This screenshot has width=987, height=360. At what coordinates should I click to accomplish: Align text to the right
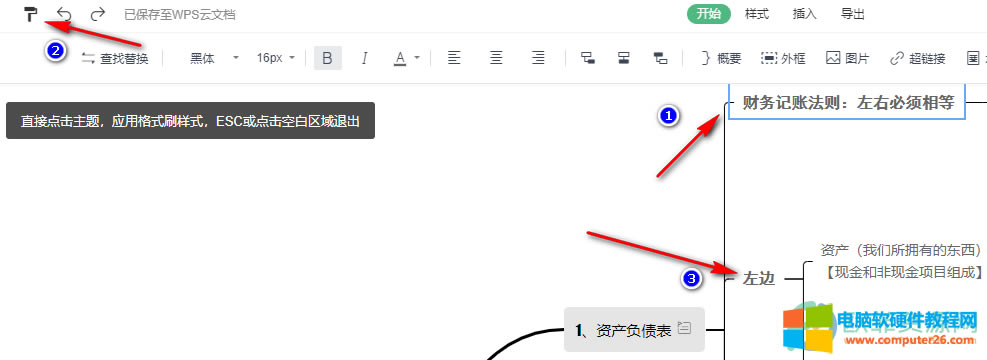pos(538,59)
